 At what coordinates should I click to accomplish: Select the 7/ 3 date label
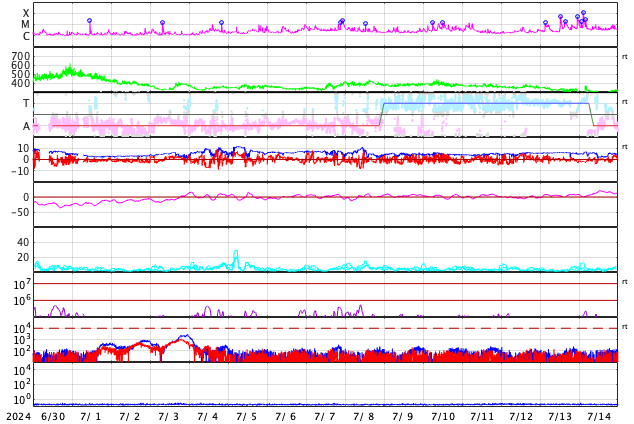pyautogui.click(x=169, y=416)
